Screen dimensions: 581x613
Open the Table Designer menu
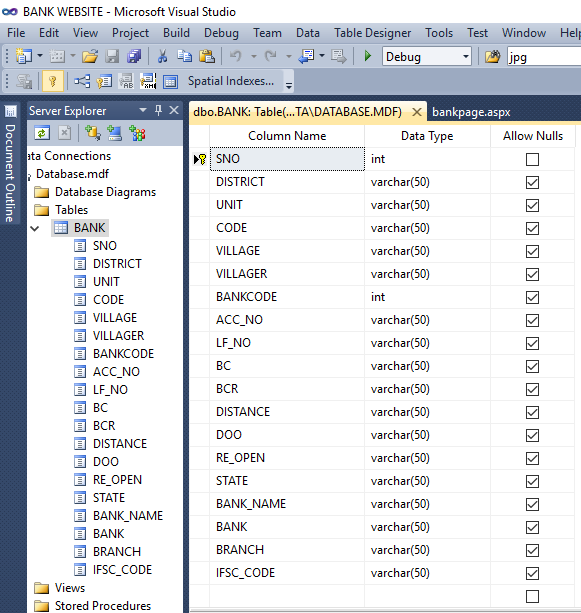pyautogui.click(x=372, y=33)
